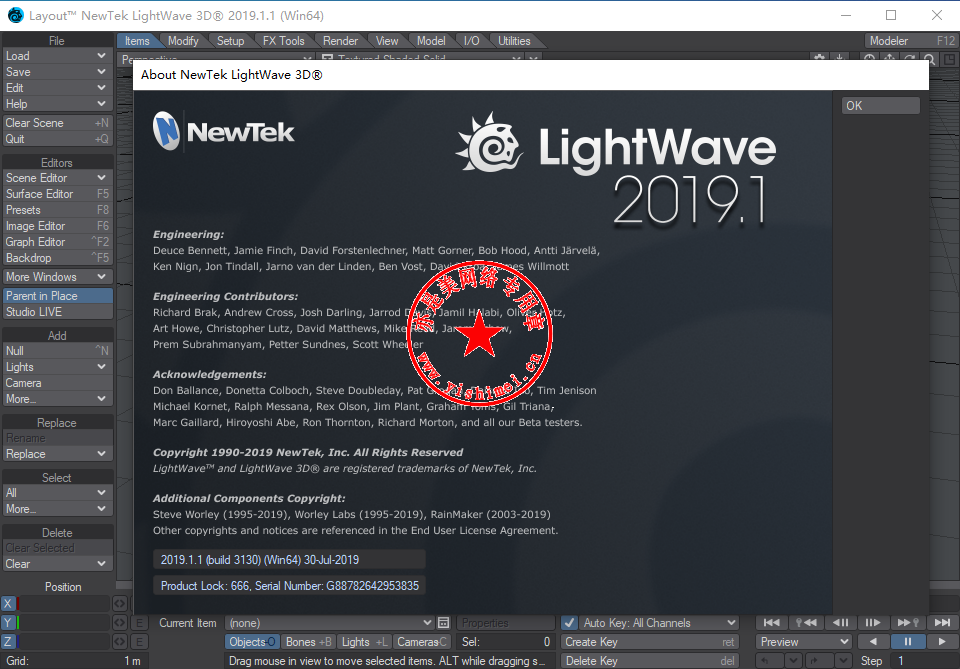Switch to the Render tab

(x=340, y=40)
